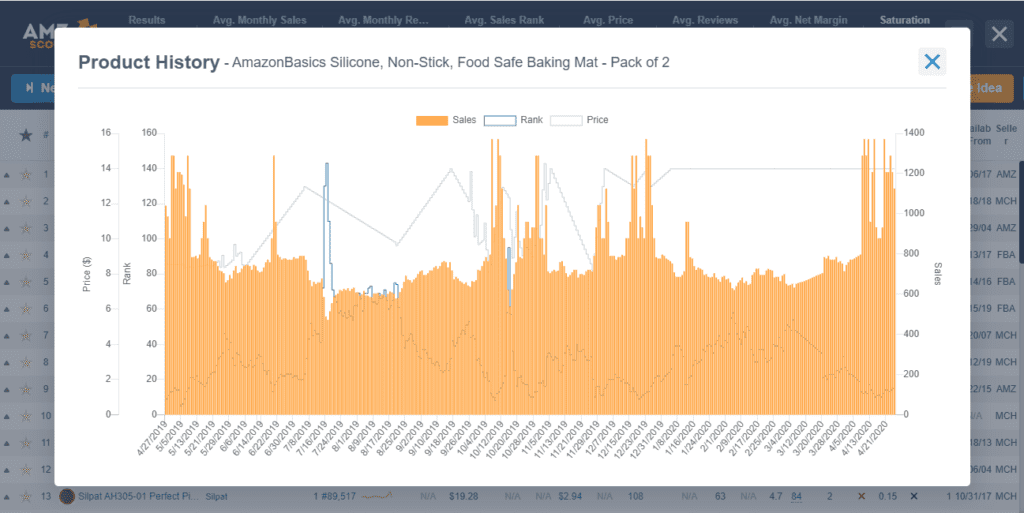The width and height of the screenshot is (1024, 513).
Task: Expand details arrow for row 4
Action: pos(7,255)
